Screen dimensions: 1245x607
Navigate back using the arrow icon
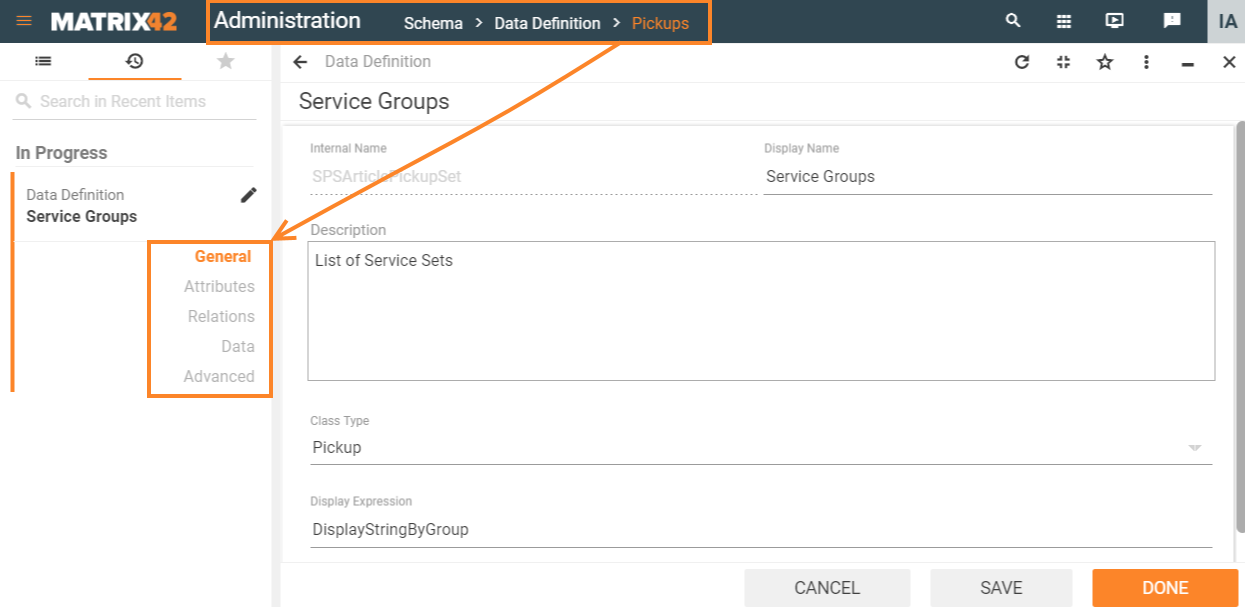point(300,61)
